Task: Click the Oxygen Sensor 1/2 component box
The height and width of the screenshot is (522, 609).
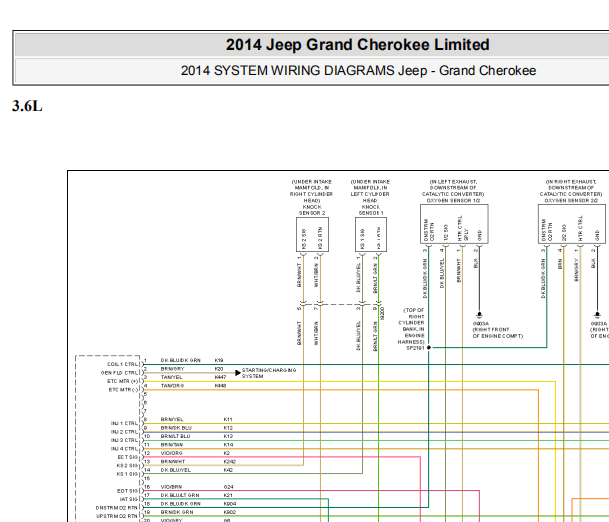Action: [x=454, y=224]
